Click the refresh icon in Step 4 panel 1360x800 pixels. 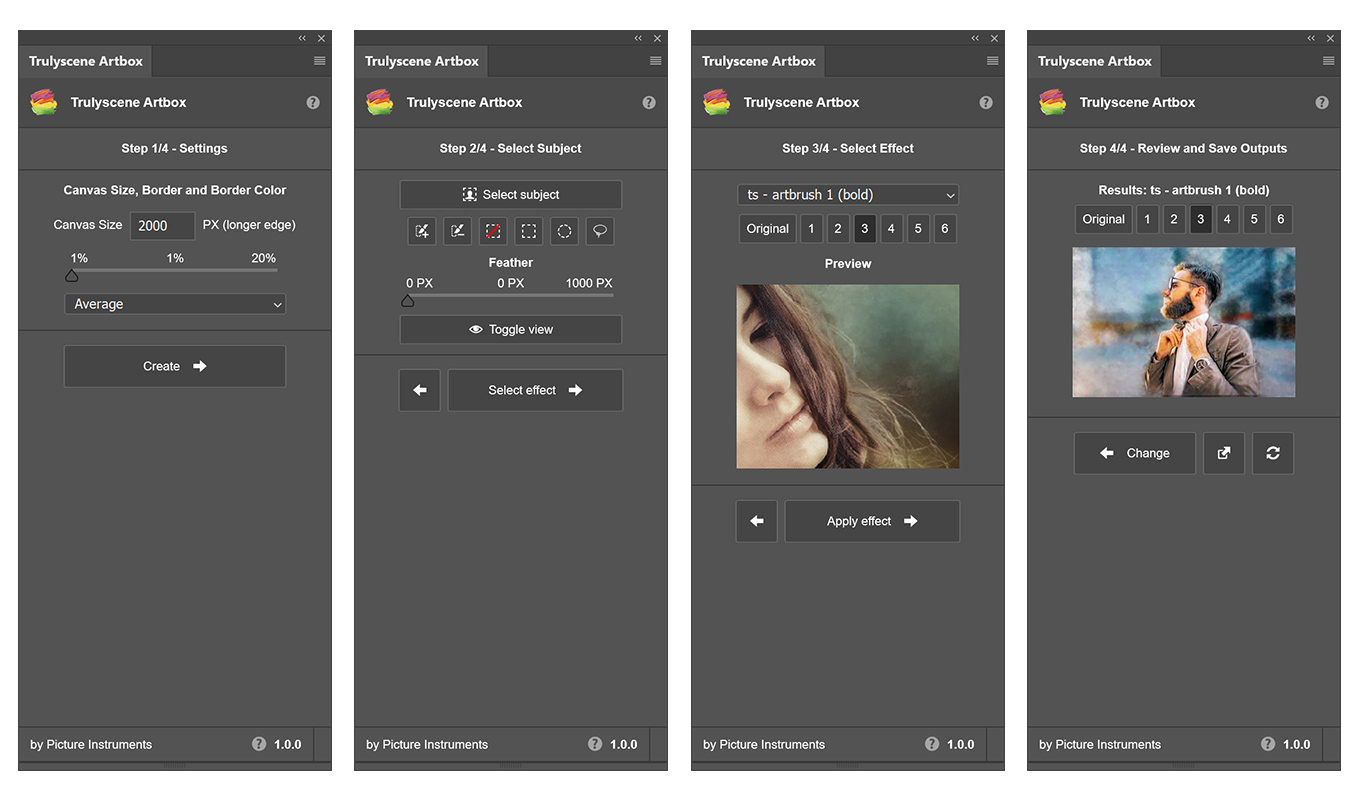point(1273,453)
